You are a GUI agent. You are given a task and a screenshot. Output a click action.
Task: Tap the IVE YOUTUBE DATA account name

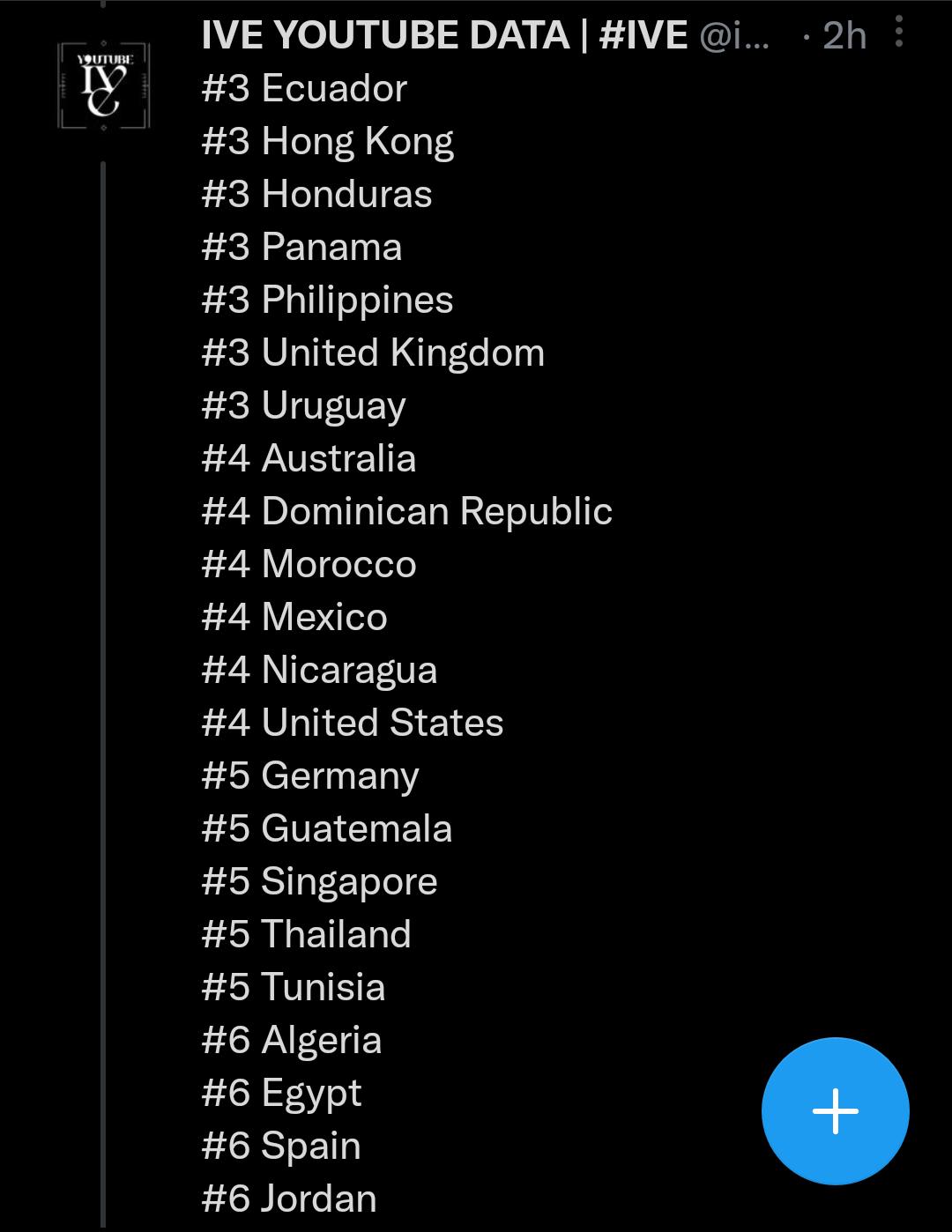445,35
